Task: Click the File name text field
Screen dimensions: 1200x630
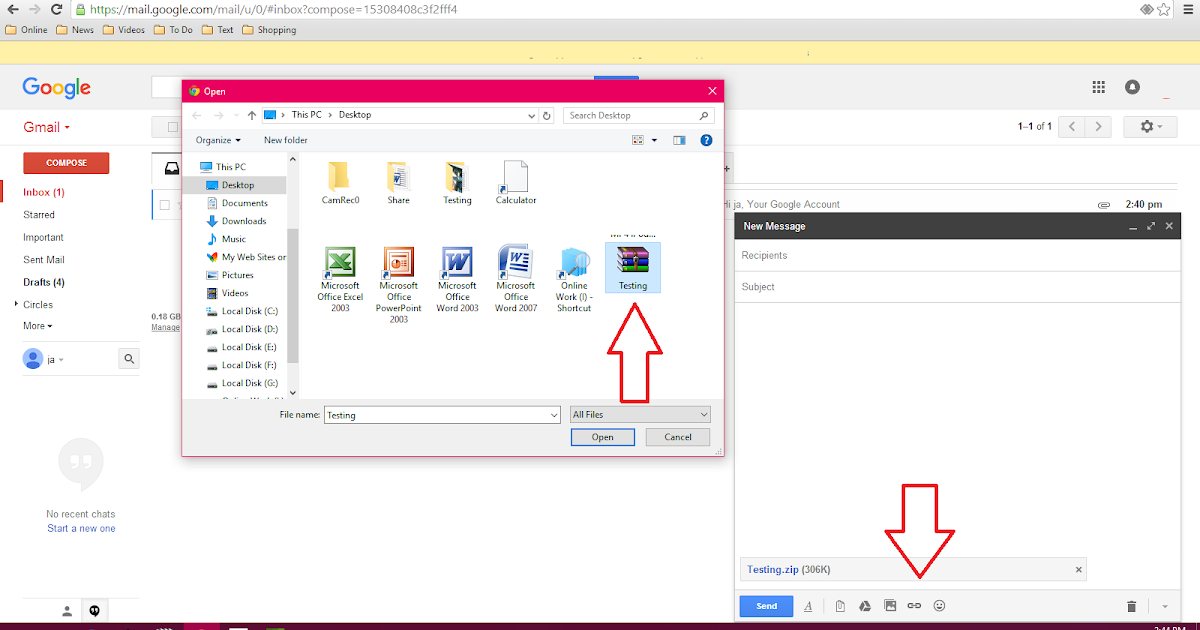Action: (x=436, y=414)
